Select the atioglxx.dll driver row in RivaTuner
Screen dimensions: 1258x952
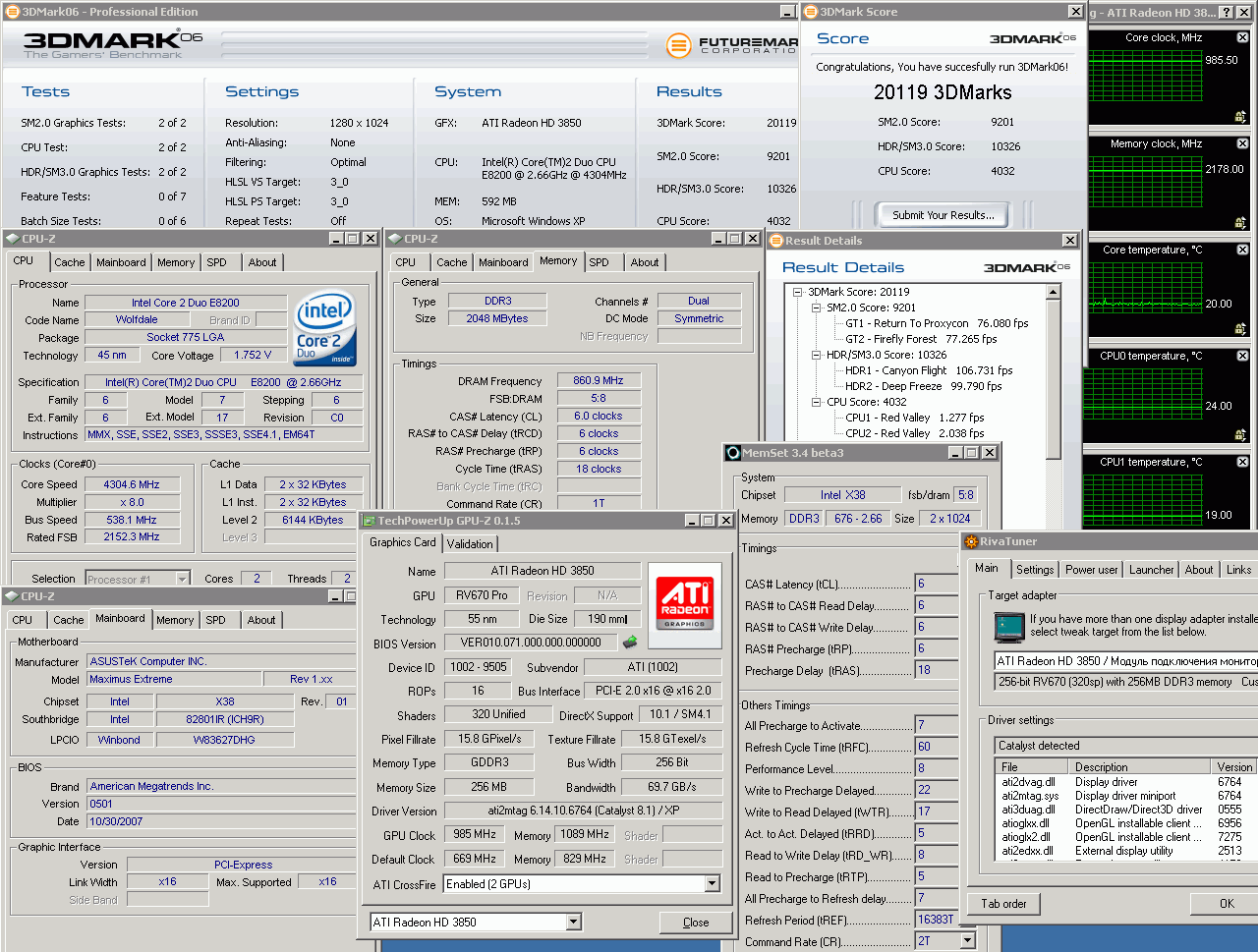click(x=1125, y=823)
